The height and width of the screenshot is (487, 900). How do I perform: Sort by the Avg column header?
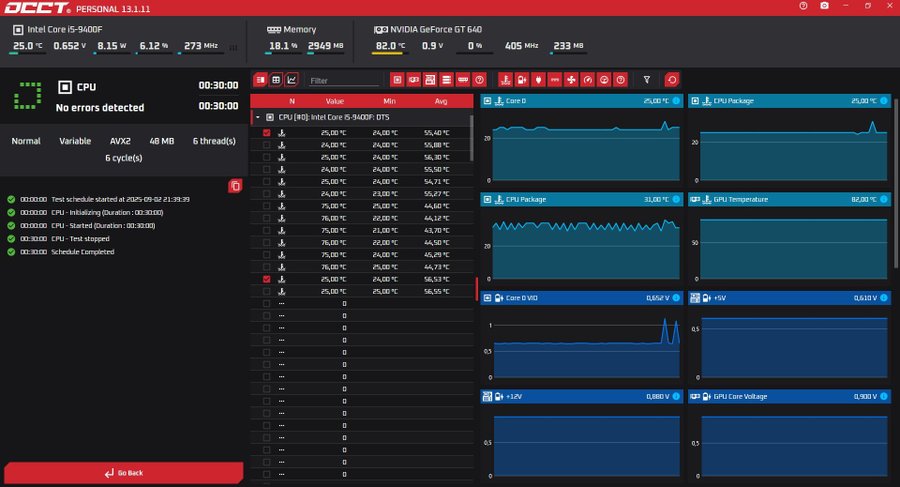click(x=441, y=101)
